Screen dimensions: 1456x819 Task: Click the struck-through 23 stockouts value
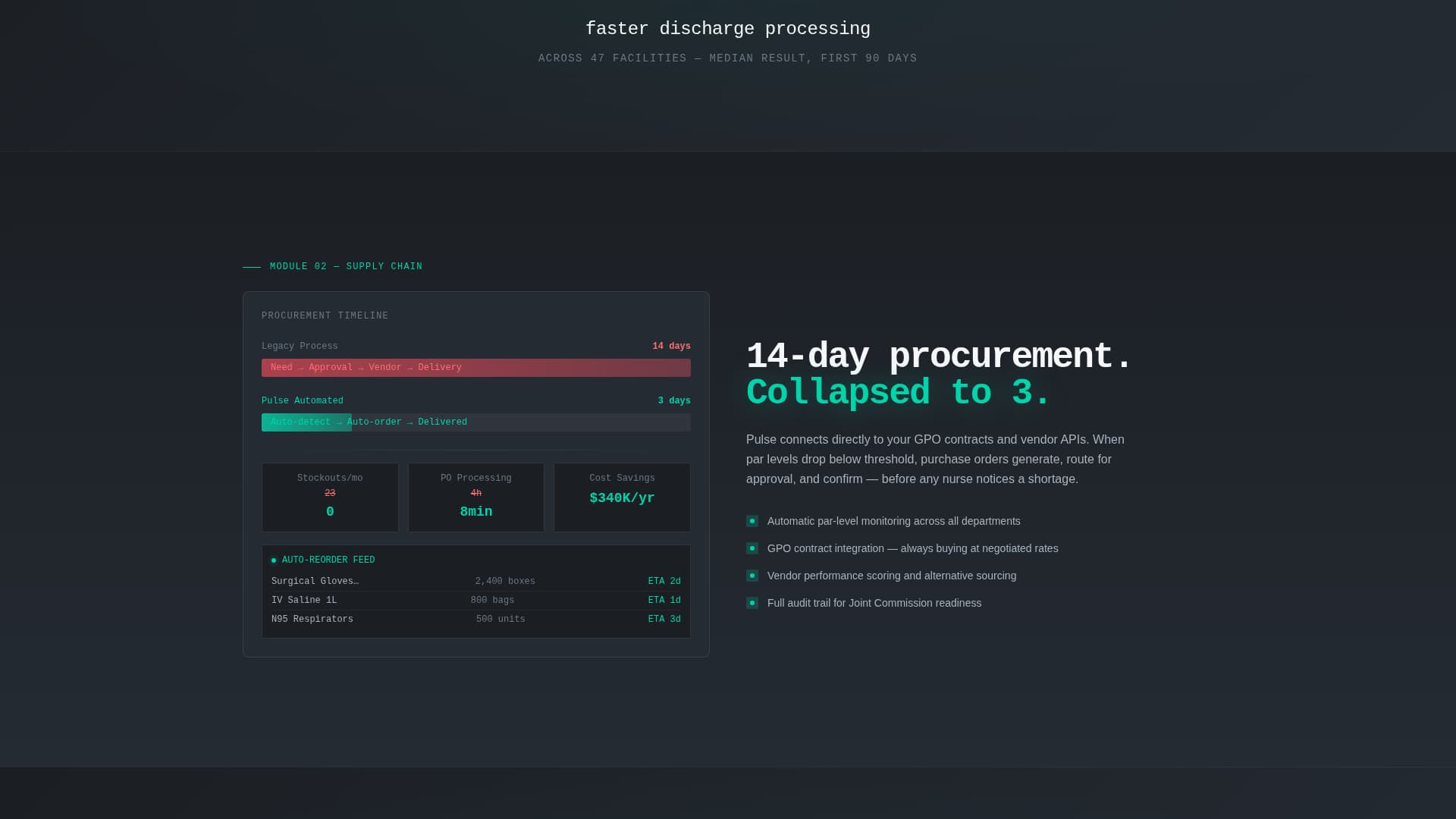tap(330, 494)
